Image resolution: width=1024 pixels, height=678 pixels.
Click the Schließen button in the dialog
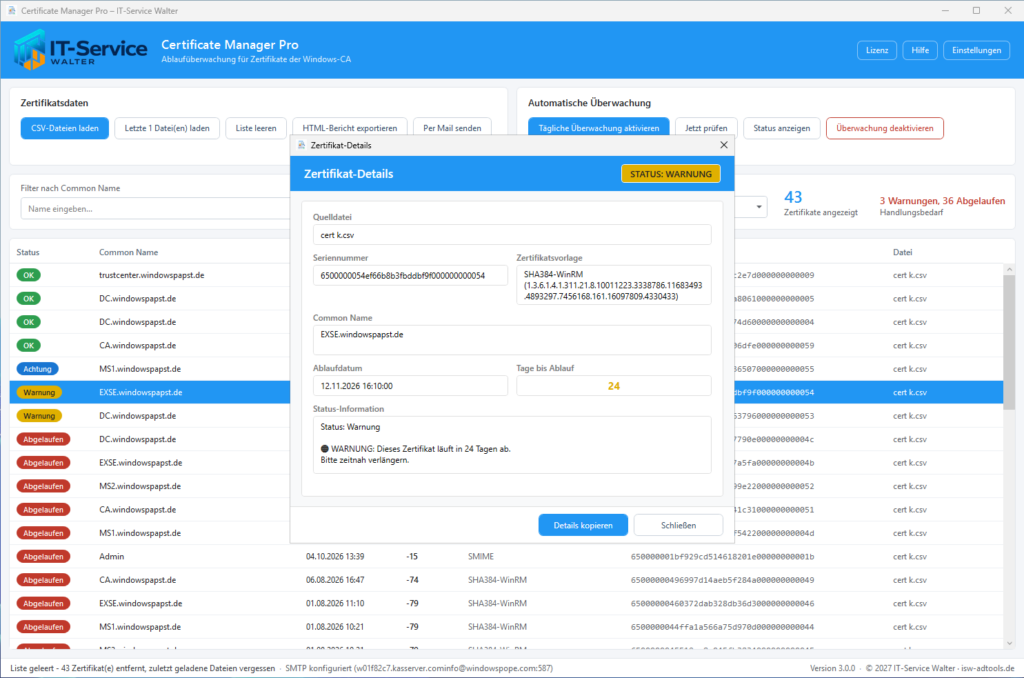[x=679, y=525]
